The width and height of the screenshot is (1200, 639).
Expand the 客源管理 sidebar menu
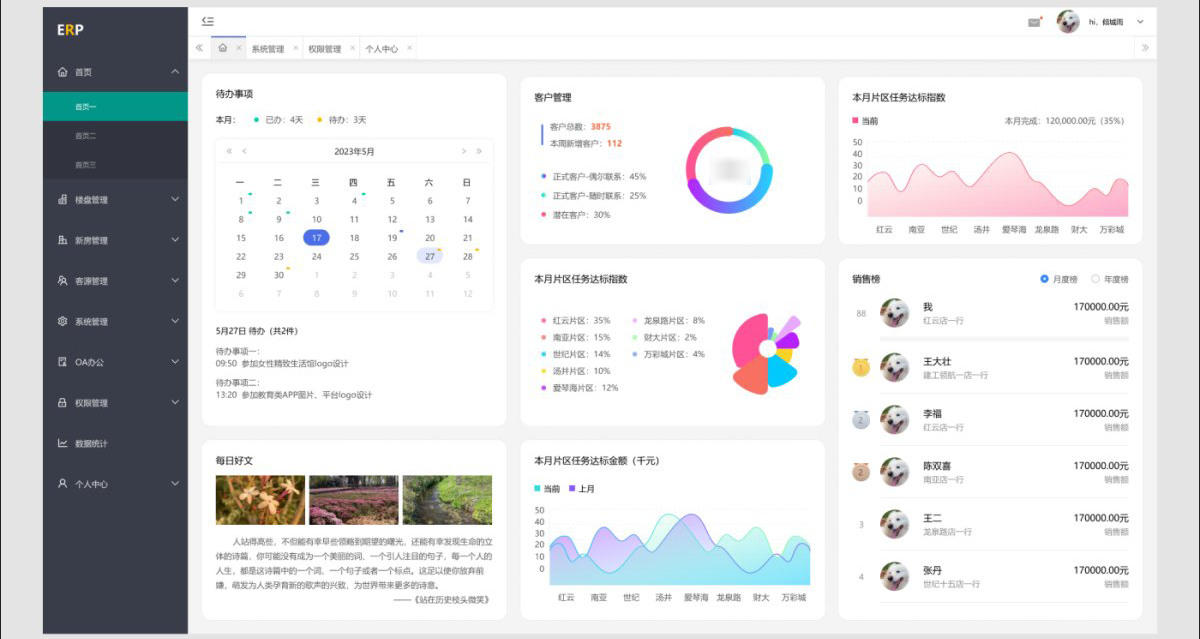click(x=115, y=281)
